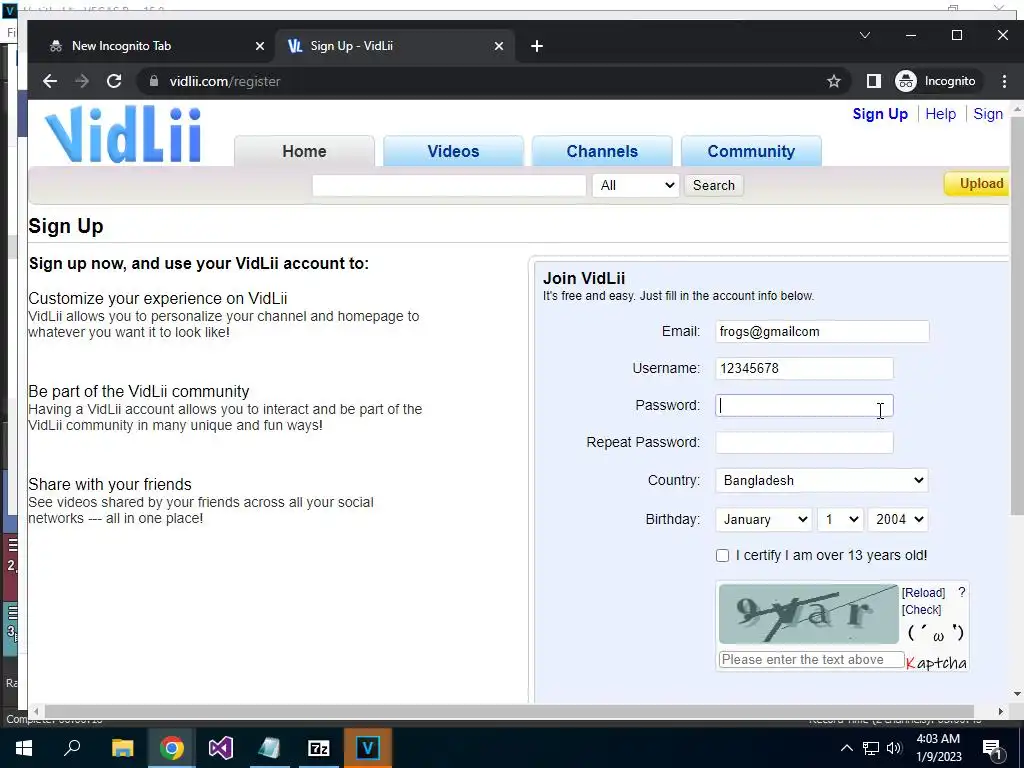Click the Search button
Viewport: 1024px width, 768px height.
click(714, 185)
